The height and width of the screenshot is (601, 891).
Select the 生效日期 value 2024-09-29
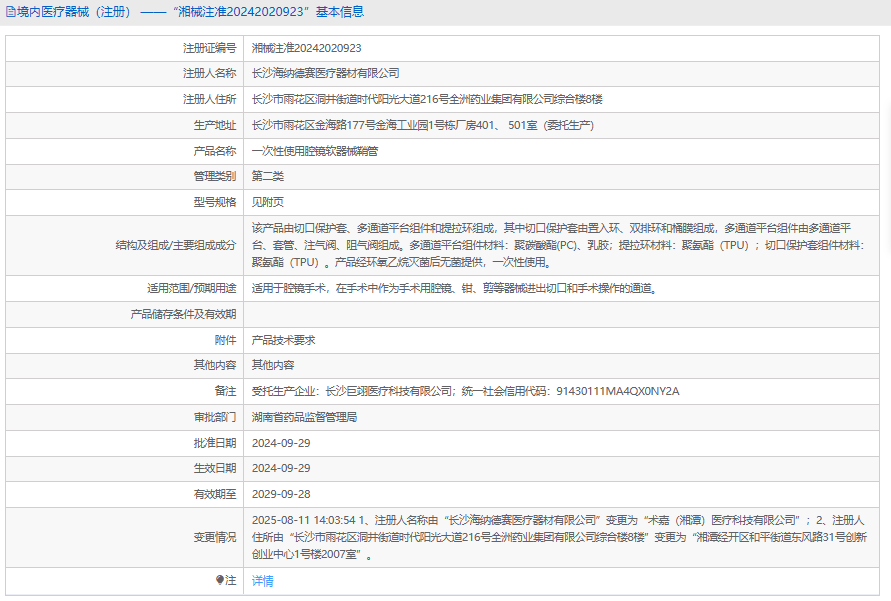281,469
